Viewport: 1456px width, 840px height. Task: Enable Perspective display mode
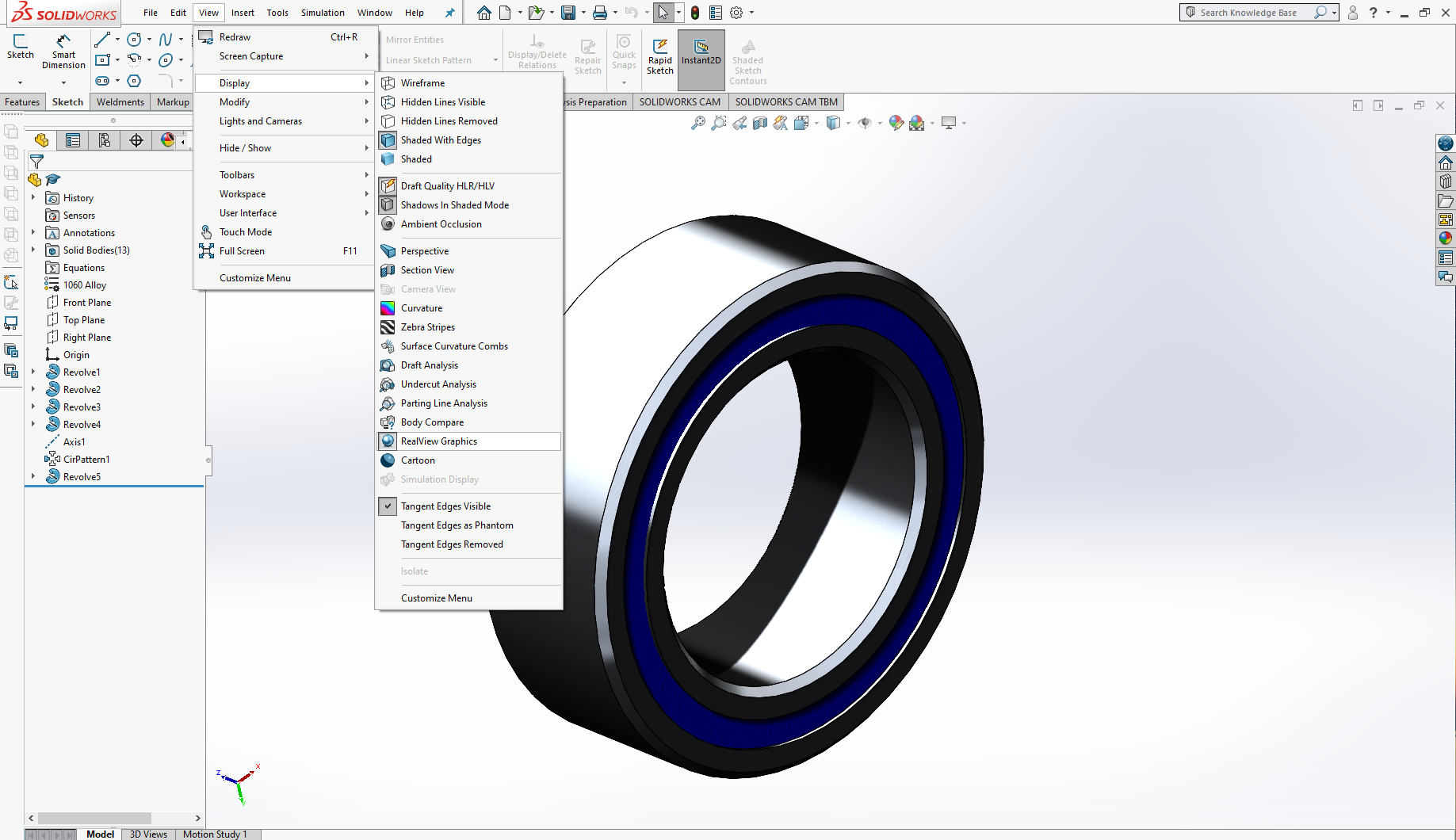[x=426, y=250]
